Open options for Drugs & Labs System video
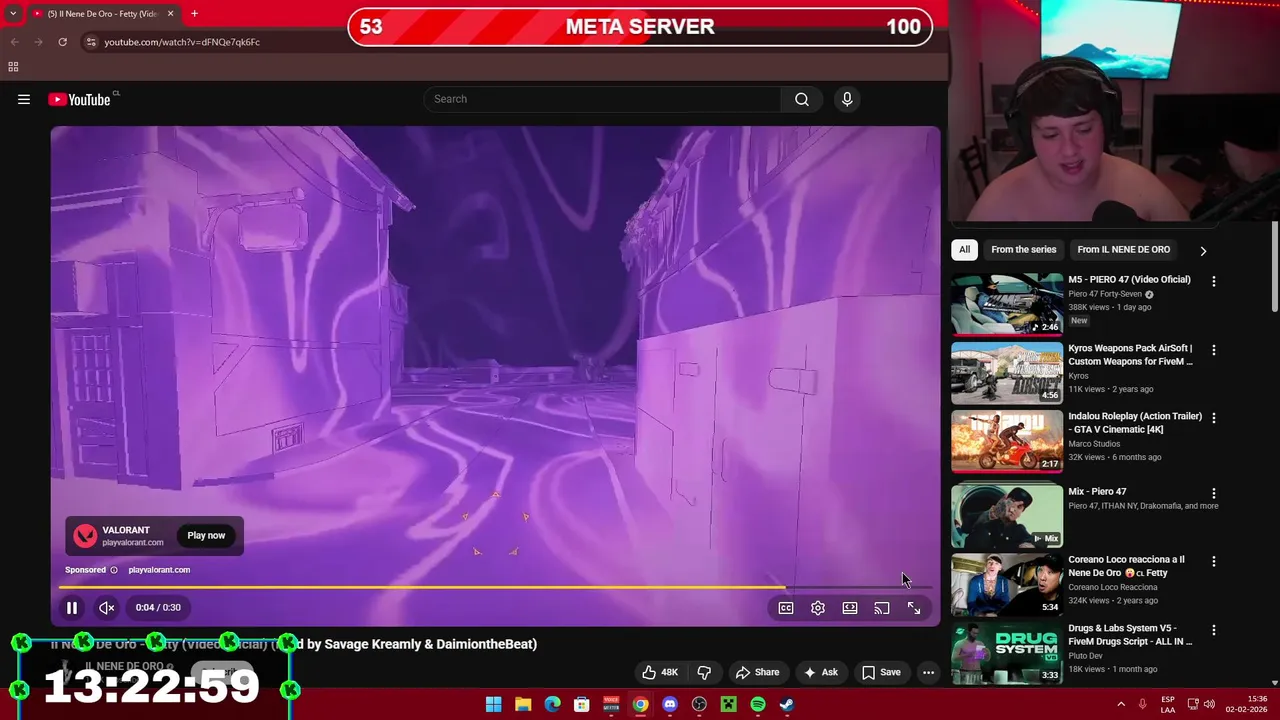The image size is (1280, 720). [1214, 631]
